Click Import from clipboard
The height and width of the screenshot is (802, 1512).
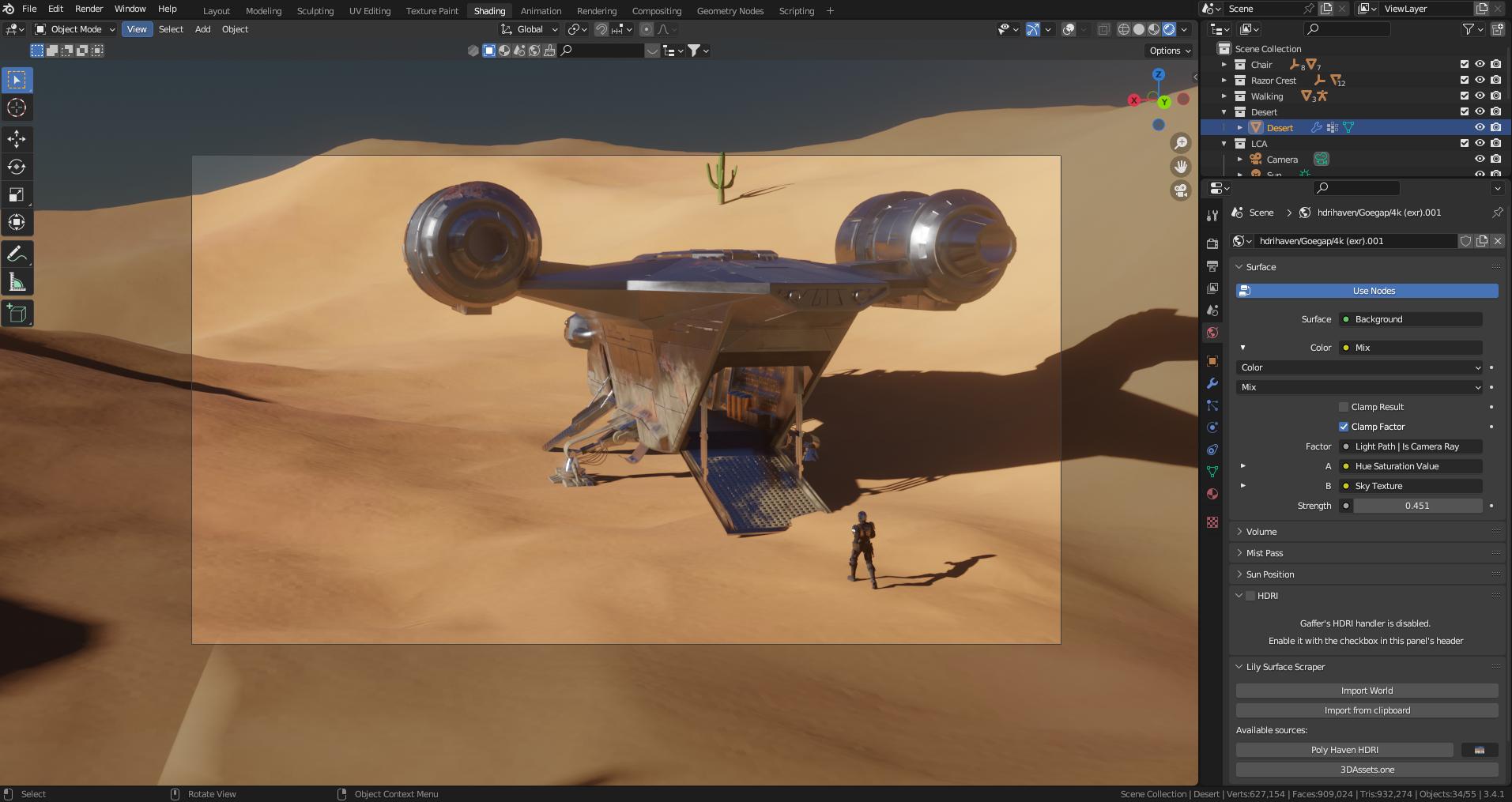[1367, 710]
